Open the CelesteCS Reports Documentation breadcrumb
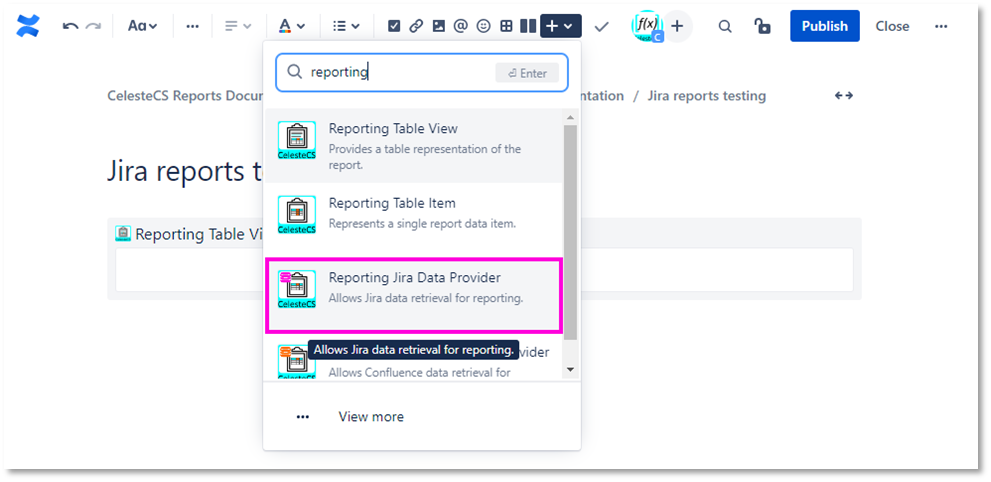This screenshot has width=991, height=482. [185, 96]
